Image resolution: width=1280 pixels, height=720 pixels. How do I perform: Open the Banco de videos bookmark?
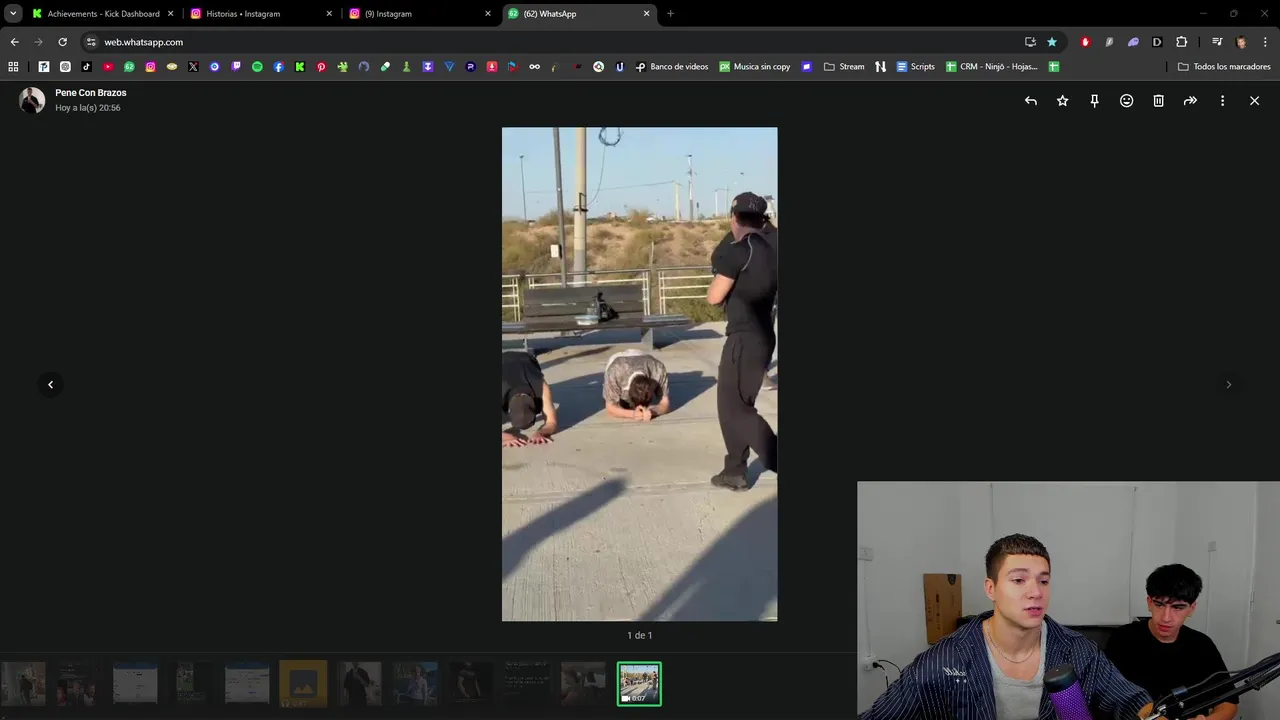point(672,67)
